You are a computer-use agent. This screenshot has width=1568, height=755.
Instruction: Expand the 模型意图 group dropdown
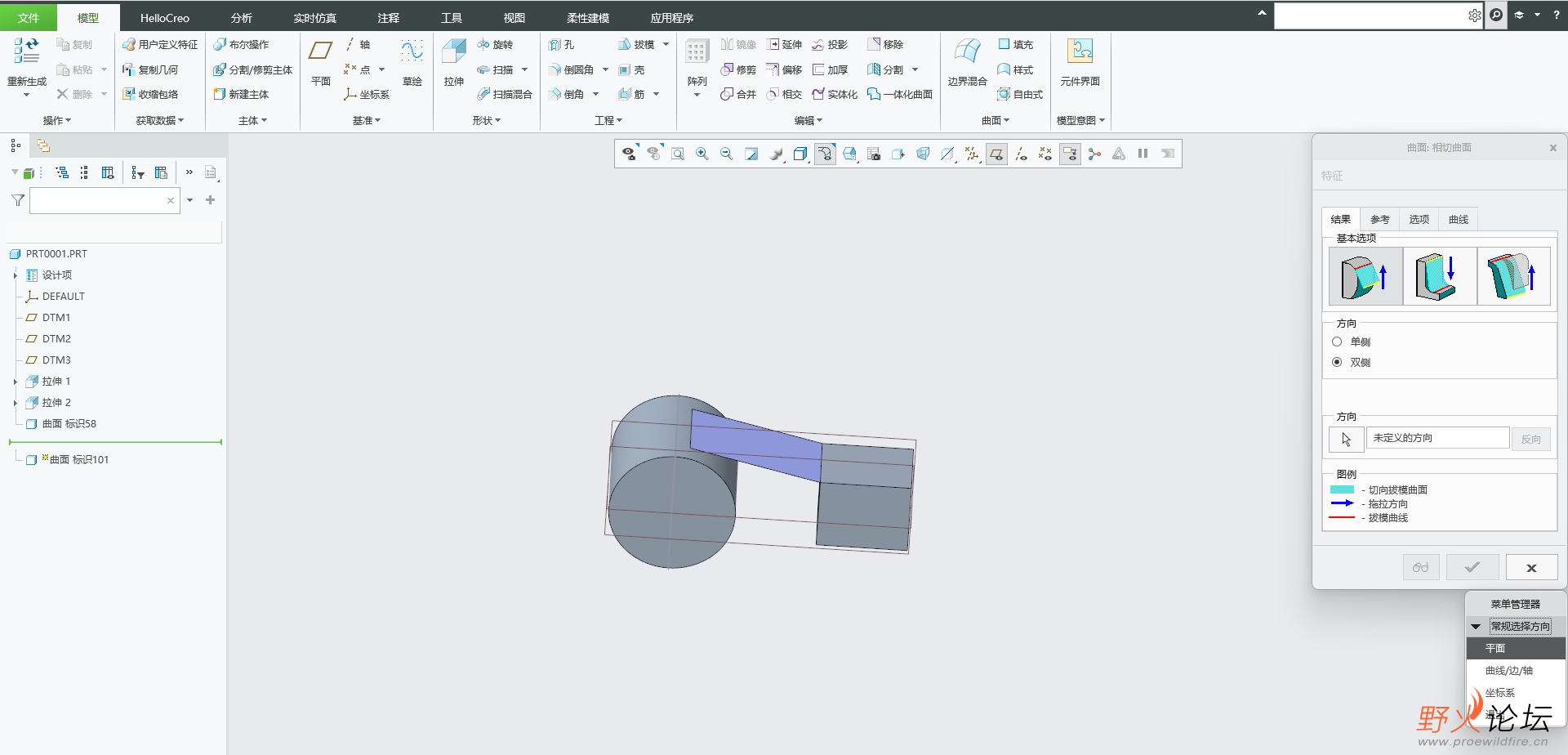point(1080,120)
